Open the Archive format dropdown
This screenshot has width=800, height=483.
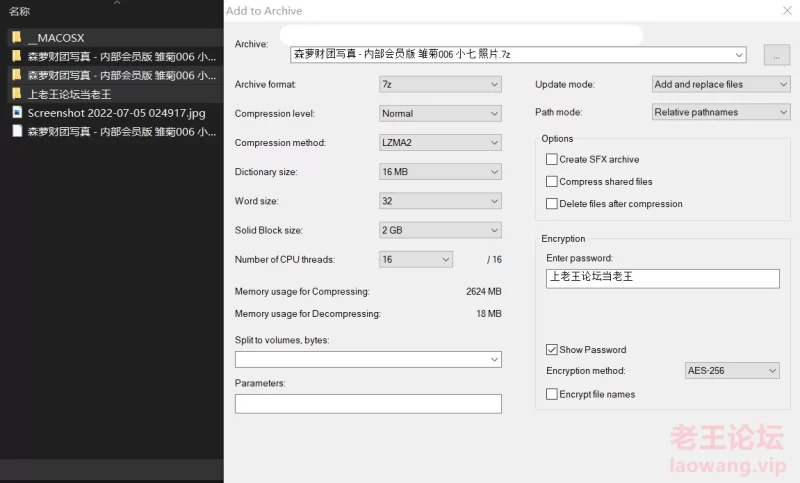440,85
